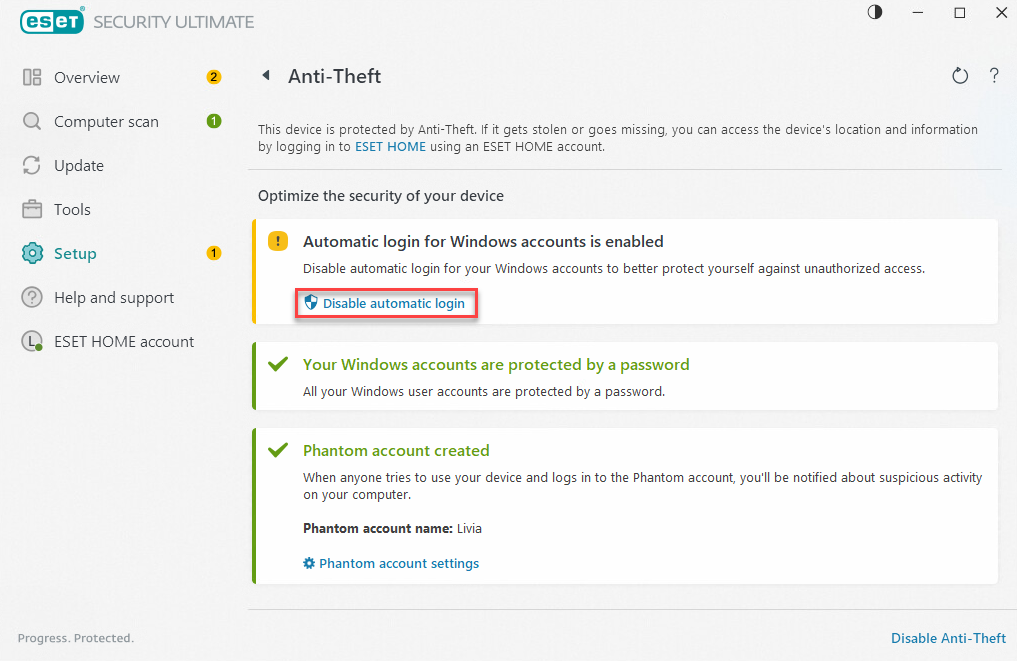Click the Setup notification badge 1
This screenshot has height=661, width=1017.
pyautogui.click(x=213, y=253)
